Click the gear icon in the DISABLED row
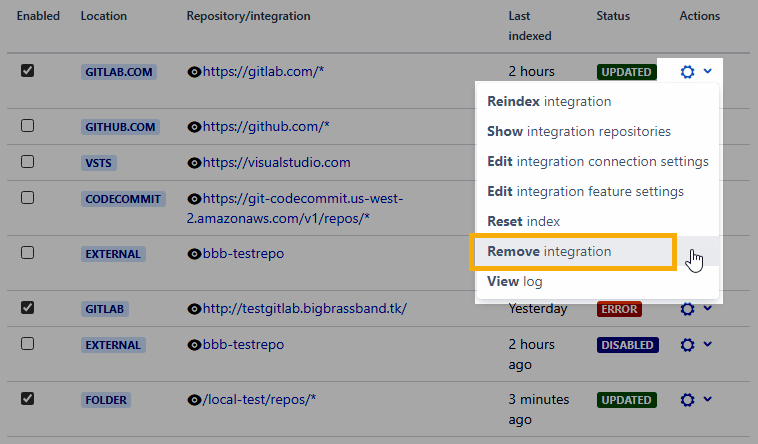Image resolution: width=758 pixels, height=444 pixels. click(687, 345)
